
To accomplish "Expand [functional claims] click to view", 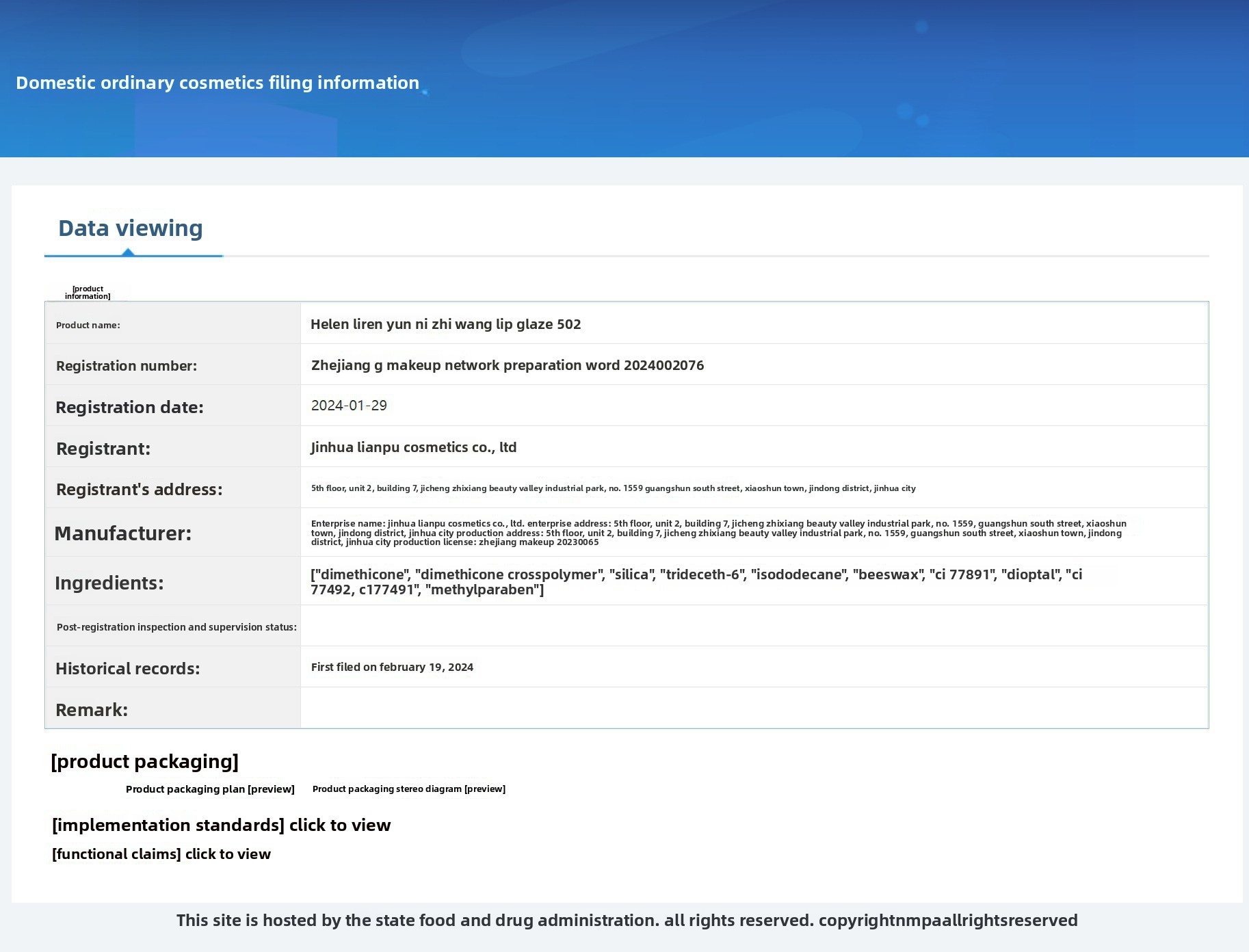I will pos(161,854).
